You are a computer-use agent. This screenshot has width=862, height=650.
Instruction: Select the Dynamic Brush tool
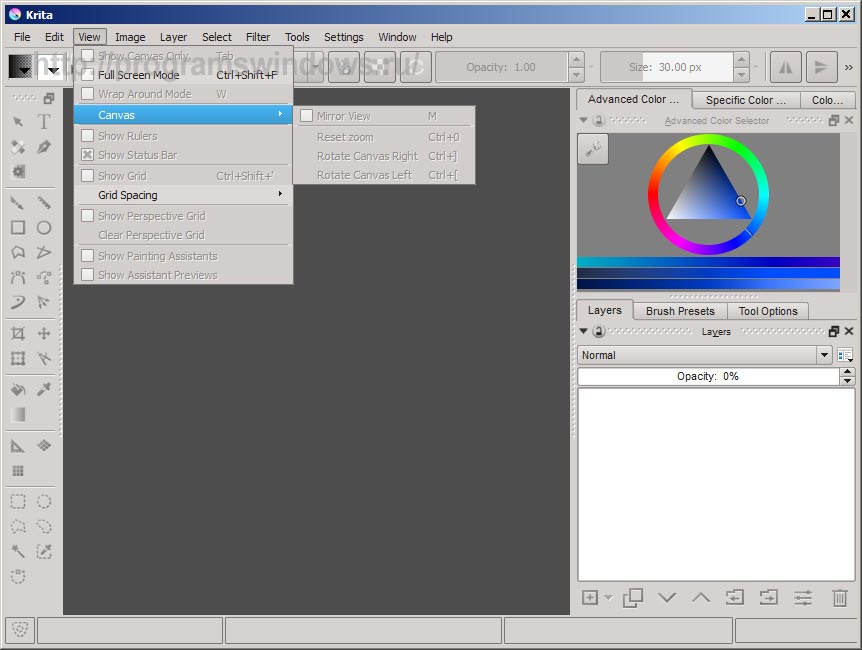pos(18,302)
